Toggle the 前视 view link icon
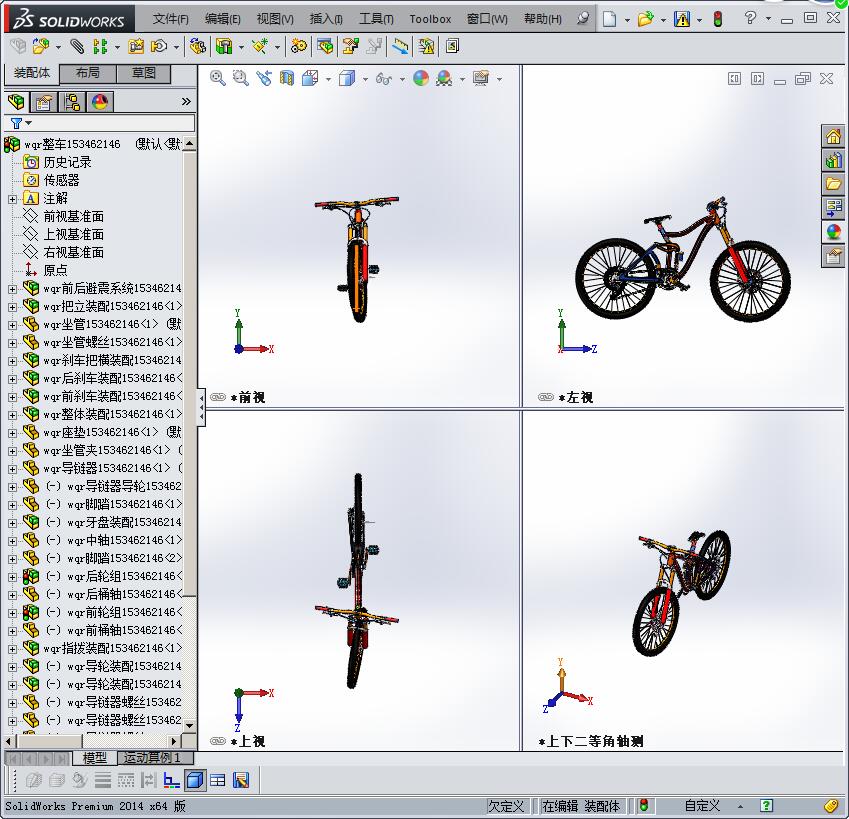Viewport: 849px width, 819px height. tap(218, 397)
